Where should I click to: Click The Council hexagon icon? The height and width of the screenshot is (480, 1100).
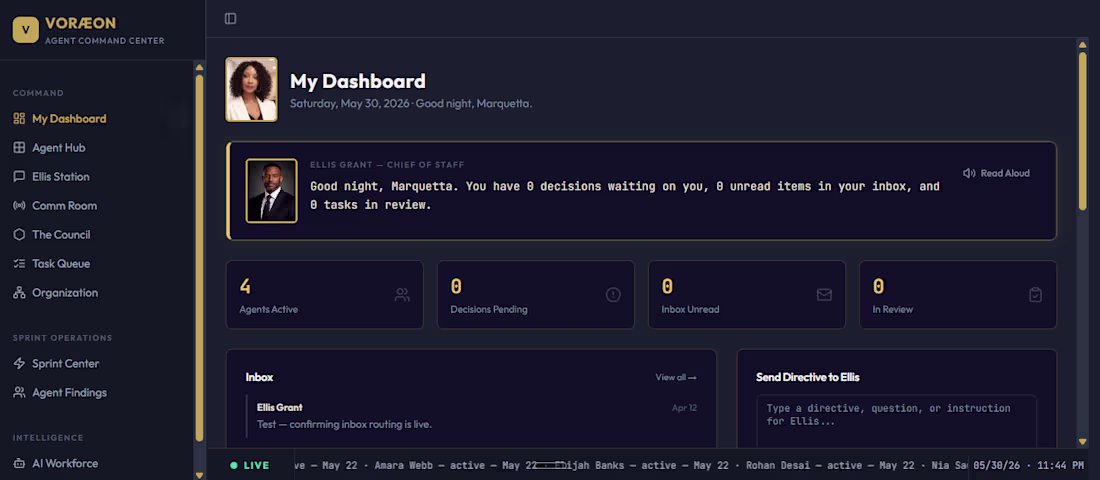tap(20, 234)
